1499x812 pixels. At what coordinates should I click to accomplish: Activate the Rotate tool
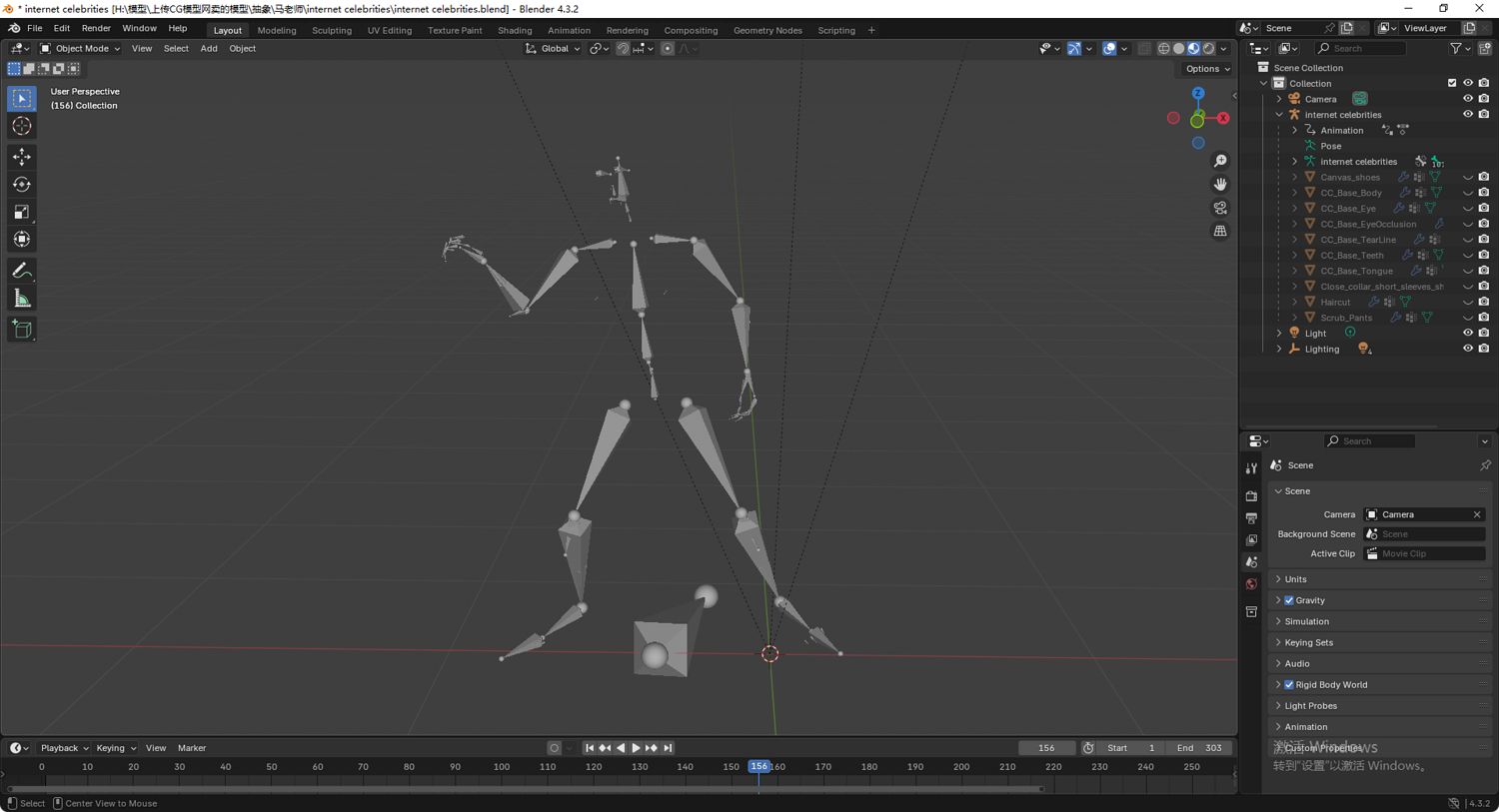22,184
